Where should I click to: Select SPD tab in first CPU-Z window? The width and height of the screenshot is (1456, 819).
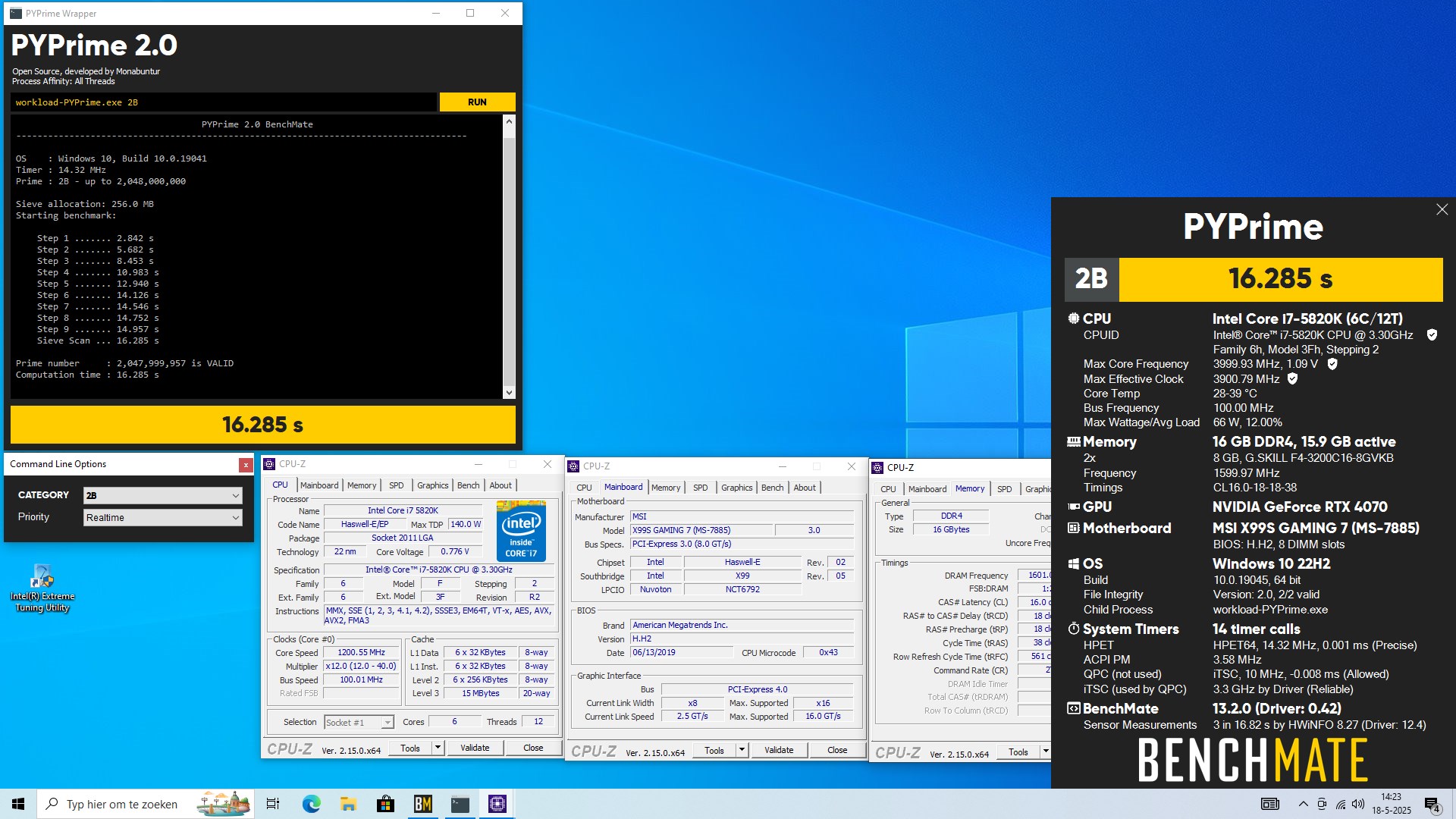(x=397, y=485)
